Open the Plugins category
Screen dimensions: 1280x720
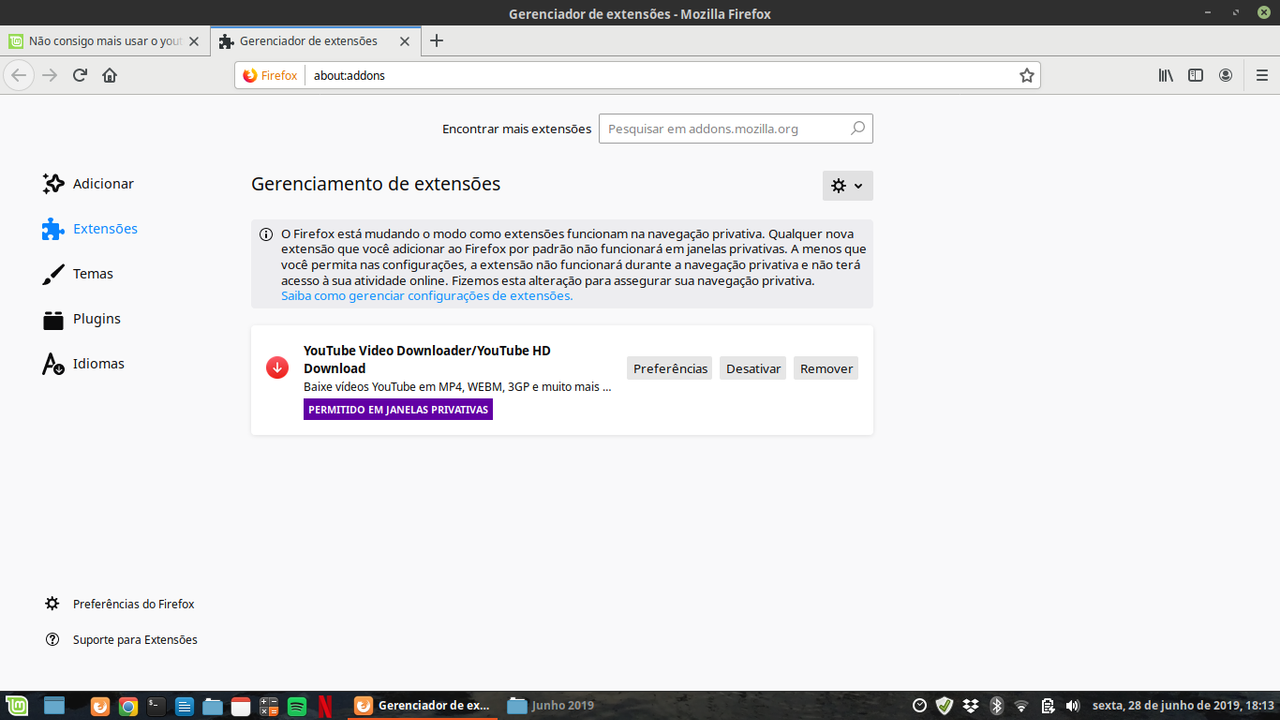coord(82,319)
